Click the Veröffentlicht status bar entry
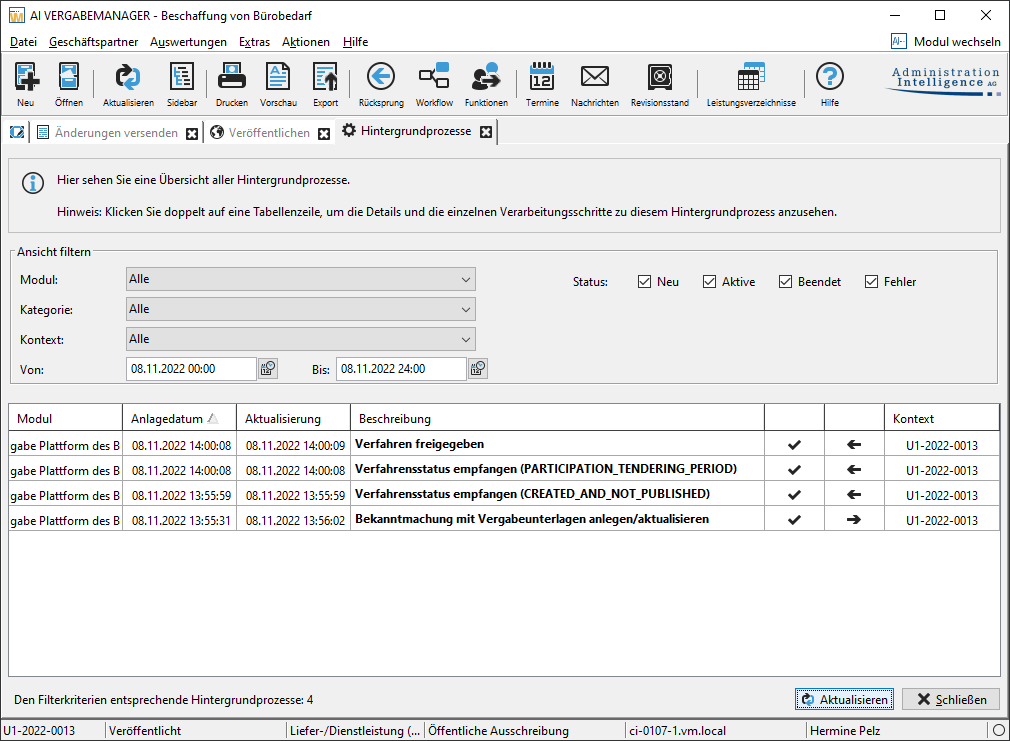The width and height of the screenshot is (1010, 741). [145, 731]
